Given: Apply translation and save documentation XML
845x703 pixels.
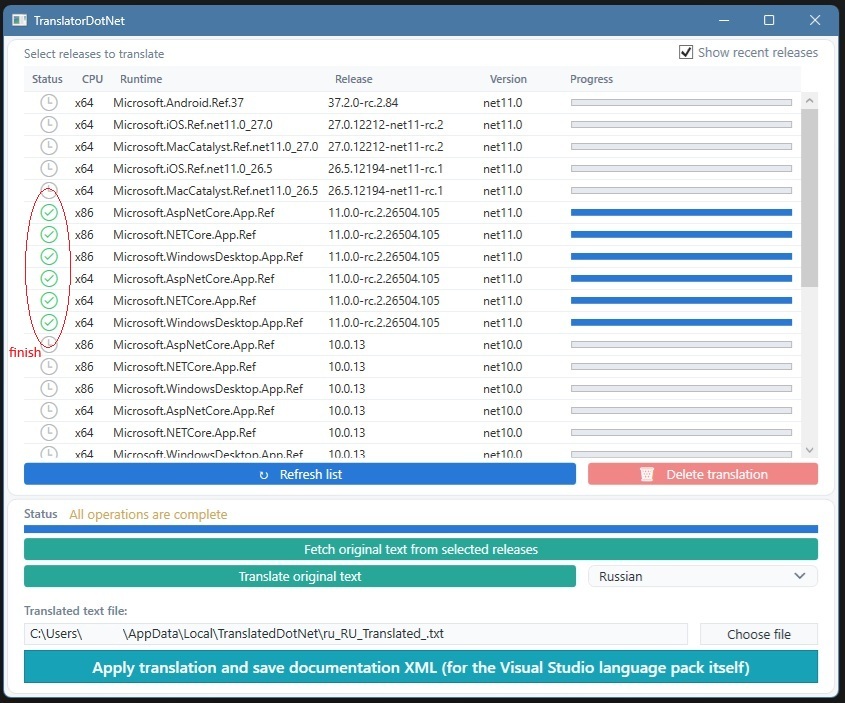Looking at the screenshot, I should (421, 667).
